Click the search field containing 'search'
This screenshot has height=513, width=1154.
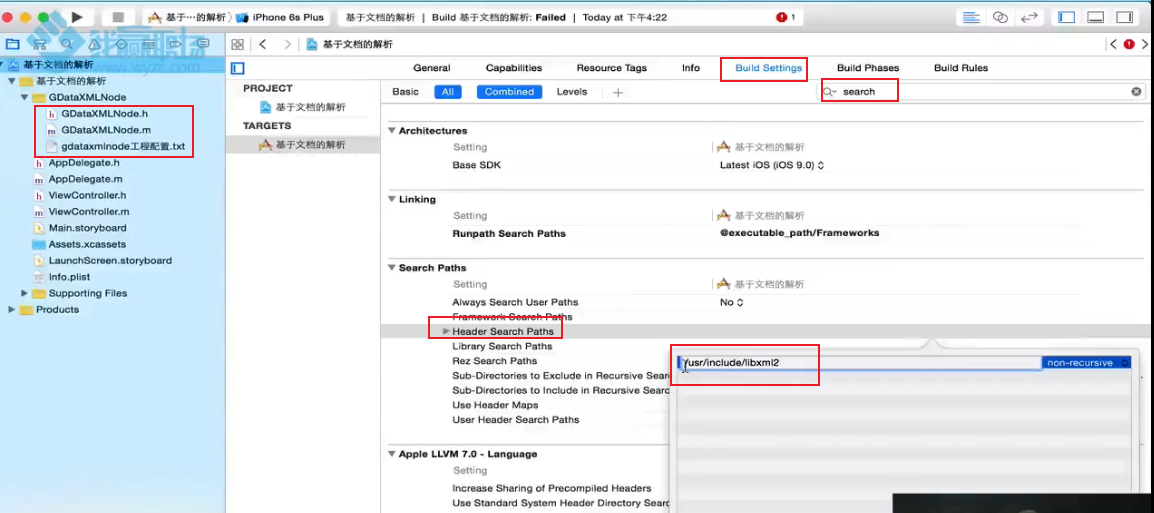pyautogui.click(x=984, y=91)
